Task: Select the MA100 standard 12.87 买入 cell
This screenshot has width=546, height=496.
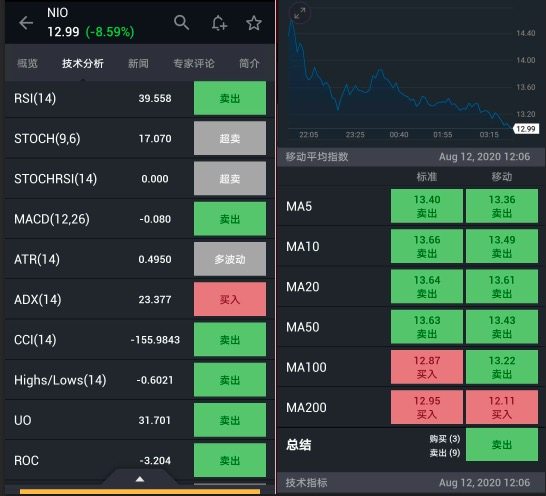Action: (427, 367)
